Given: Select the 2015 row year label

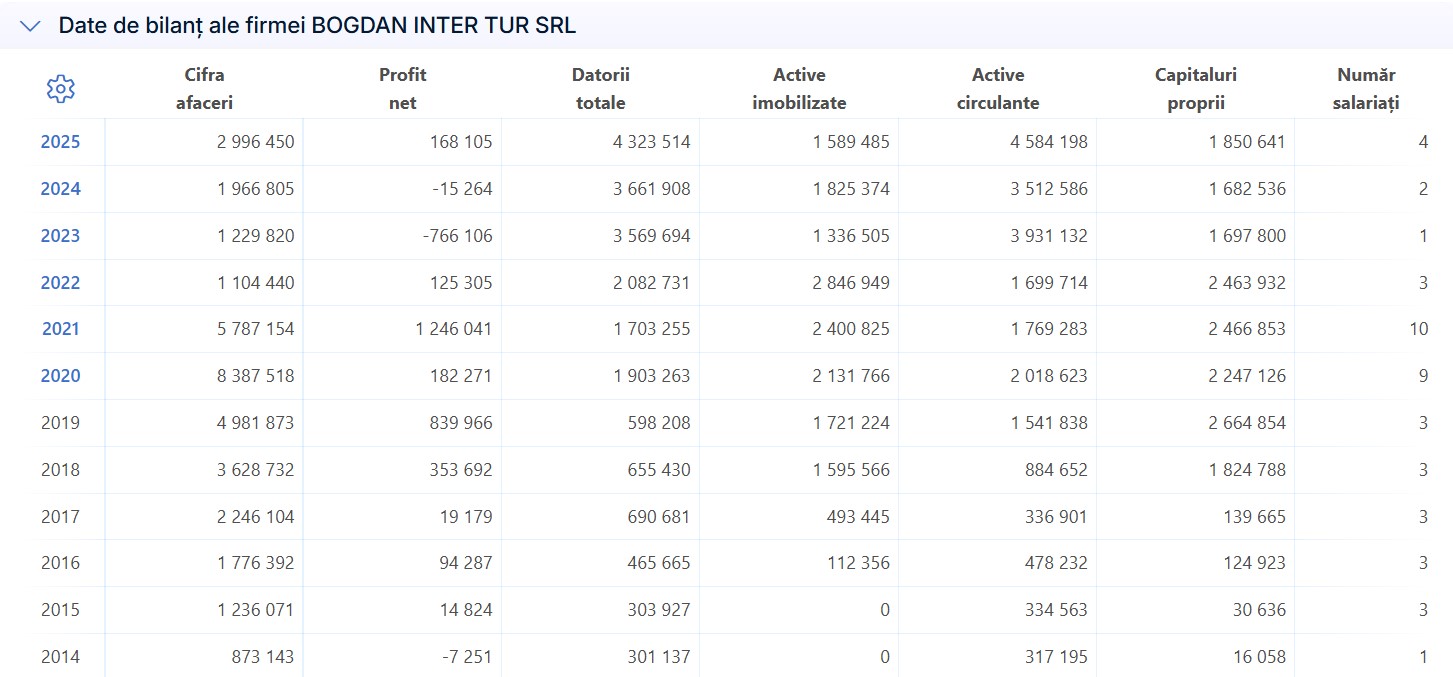Looking at the screenshot, I should pos(60,610).
